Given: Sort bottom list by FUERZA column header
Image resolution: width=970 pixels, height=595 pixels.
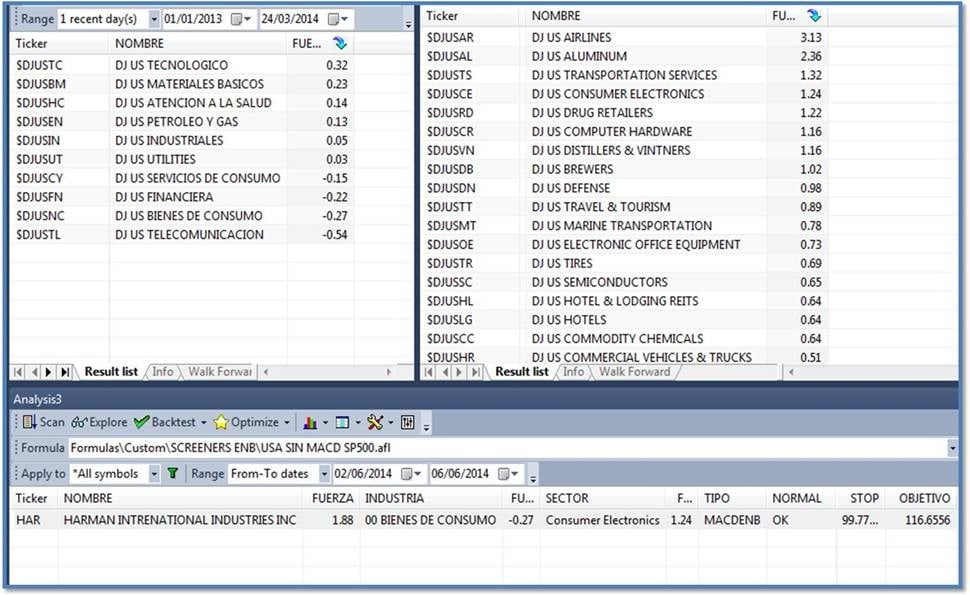Looking at the screenshot, I should pos(331,499).
